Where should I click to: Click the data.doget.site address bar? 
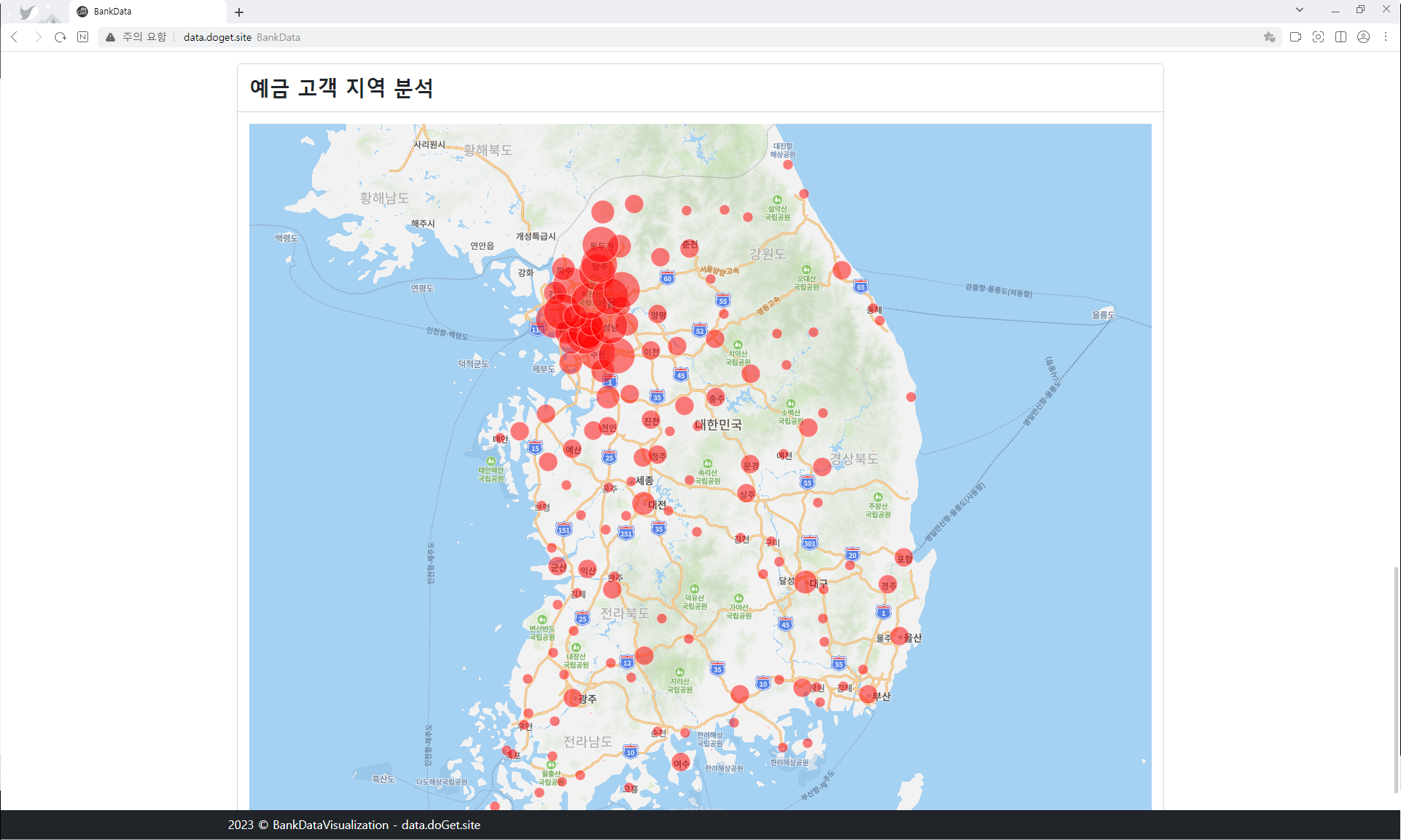tap(217, 37)
